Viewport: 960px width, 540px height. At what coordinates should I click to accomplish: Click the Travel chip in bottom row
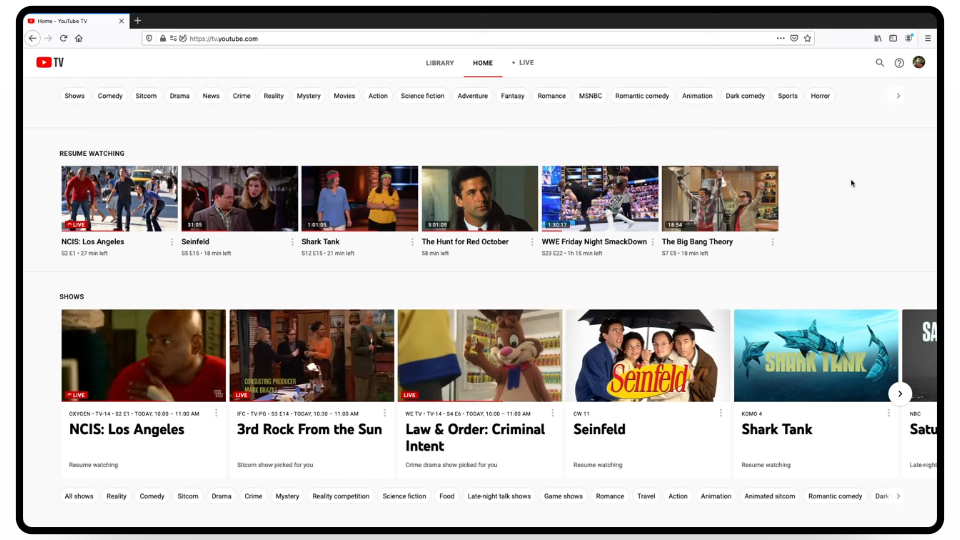pos(646,496)
